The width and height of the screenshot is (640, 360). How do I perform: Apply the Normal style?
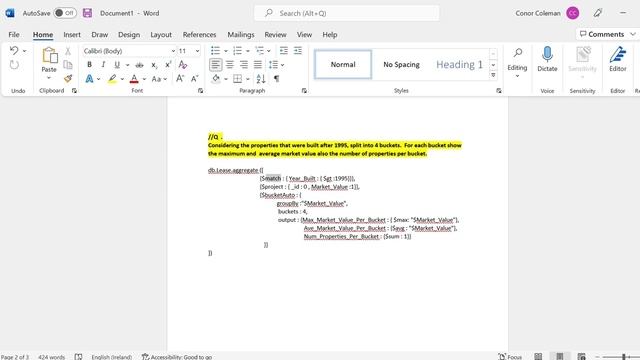(343, 64)
